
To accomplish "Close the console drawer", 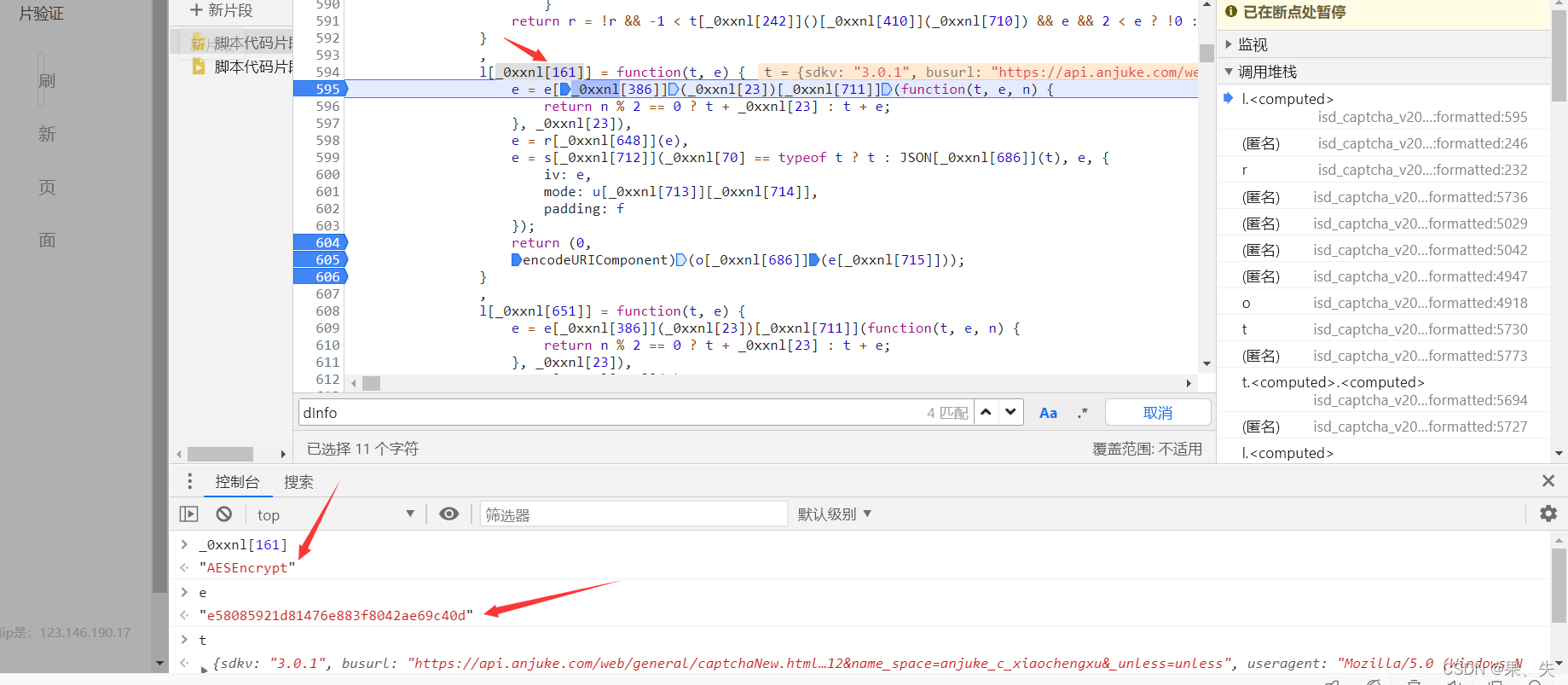I will pos(1548,481).
